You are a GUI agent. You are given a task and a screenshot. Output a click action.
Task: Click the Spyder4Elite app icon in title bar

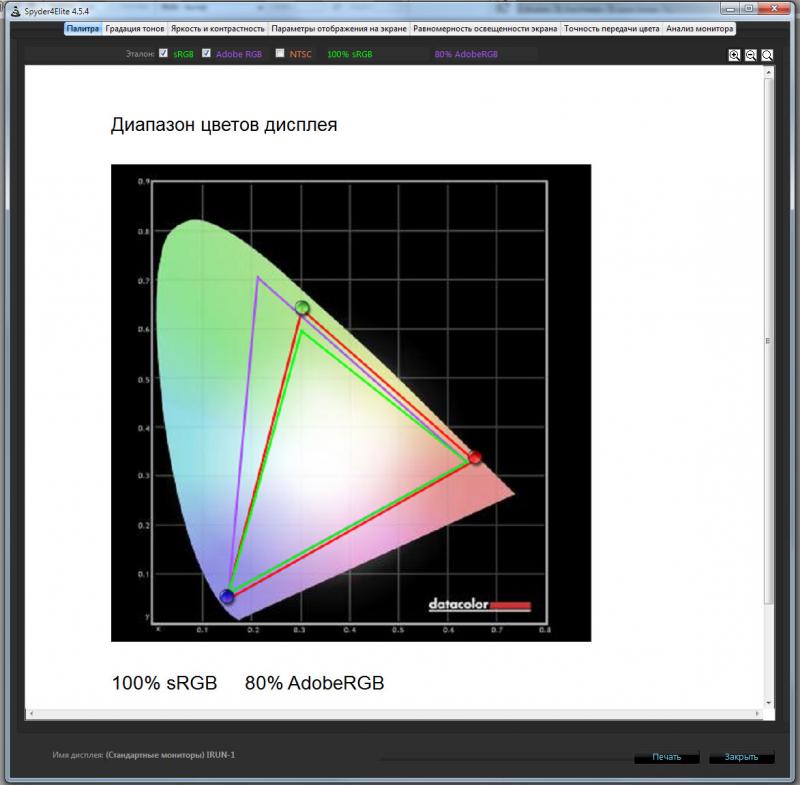16,10
